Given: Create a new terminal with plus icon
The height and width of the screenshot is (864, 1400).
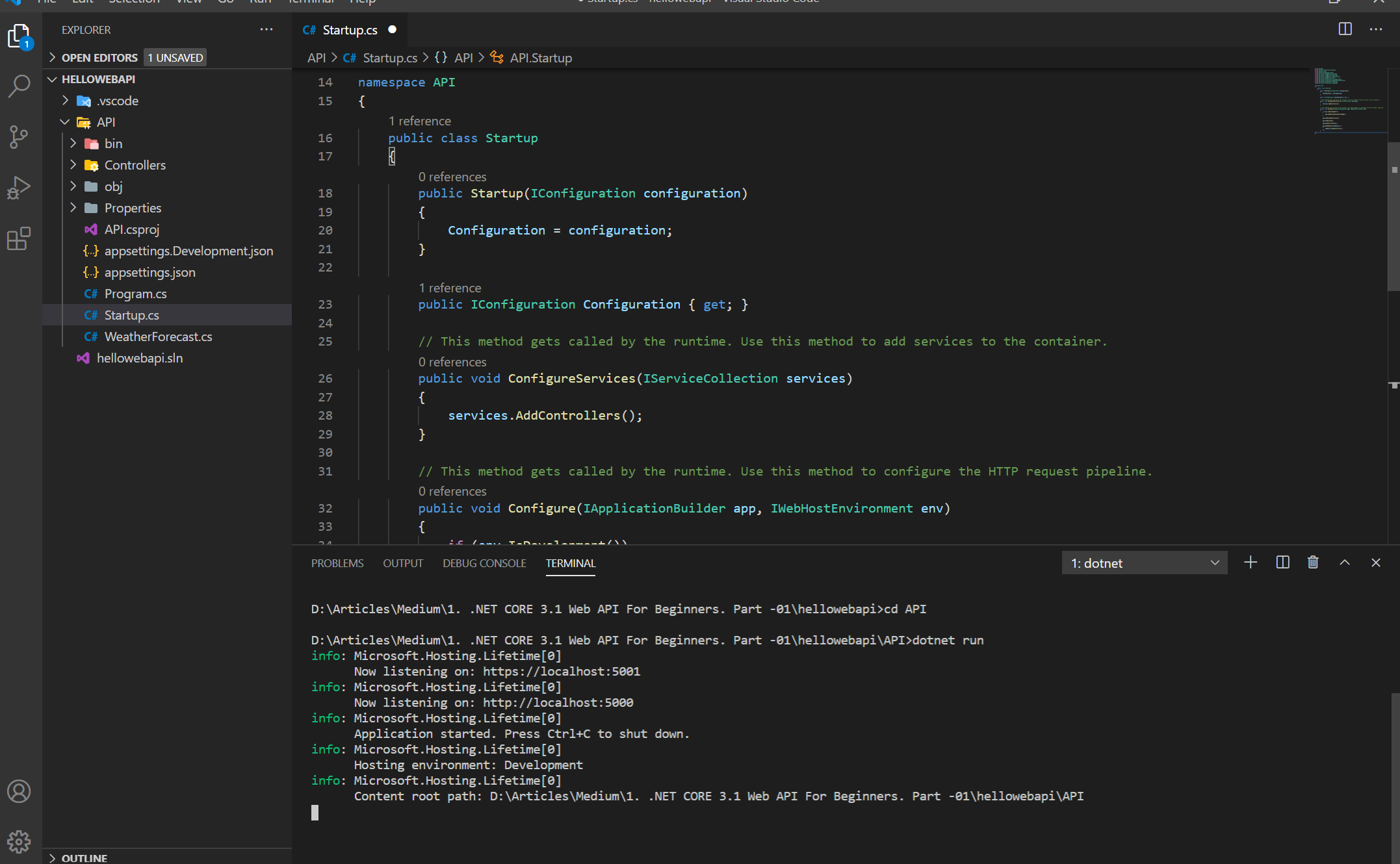Looking at the screenshot, I should click(1251, 563).
